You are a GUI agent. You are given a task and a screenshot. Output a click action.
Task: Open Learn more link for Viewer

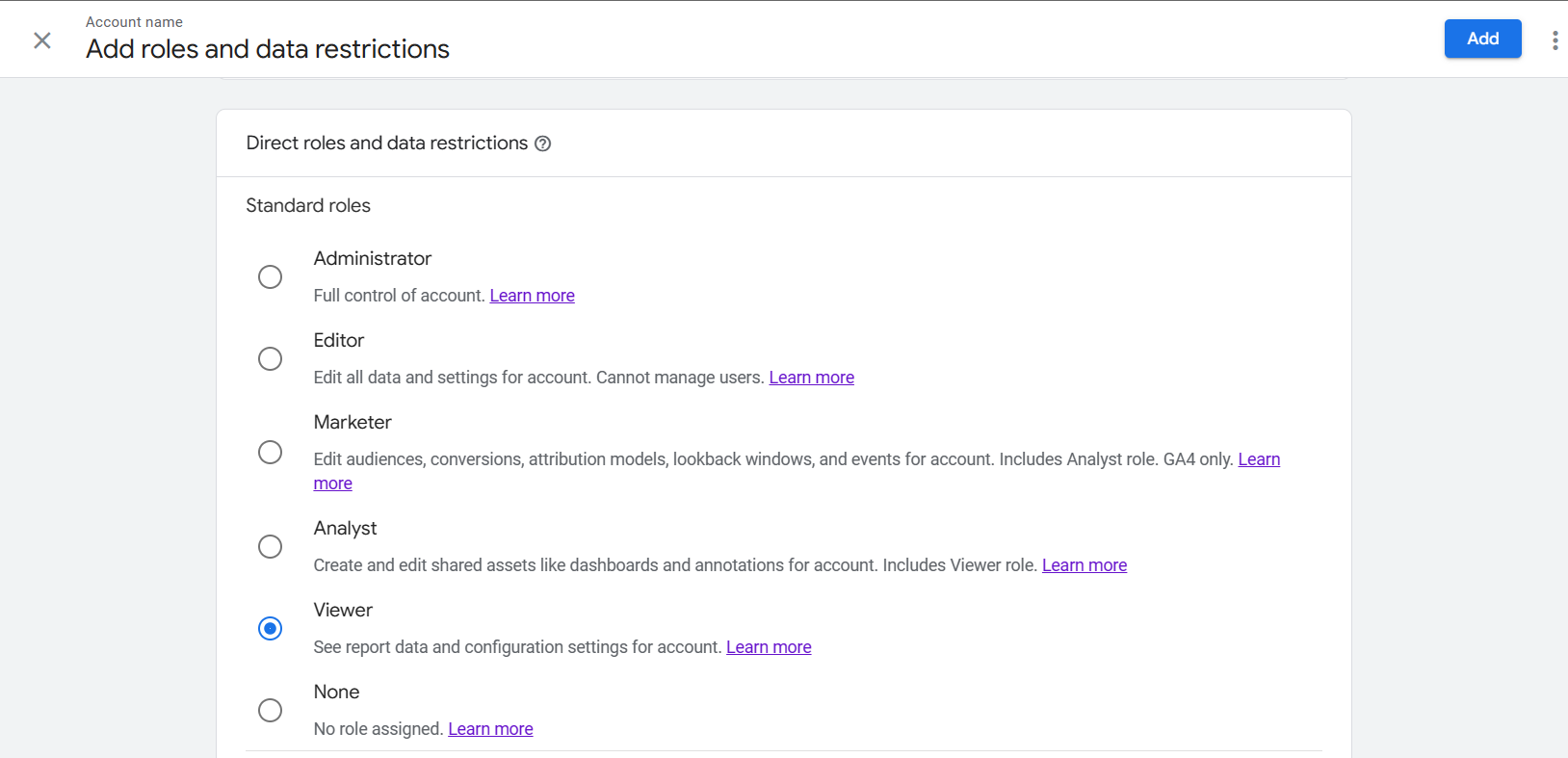[x=769, y=647]
